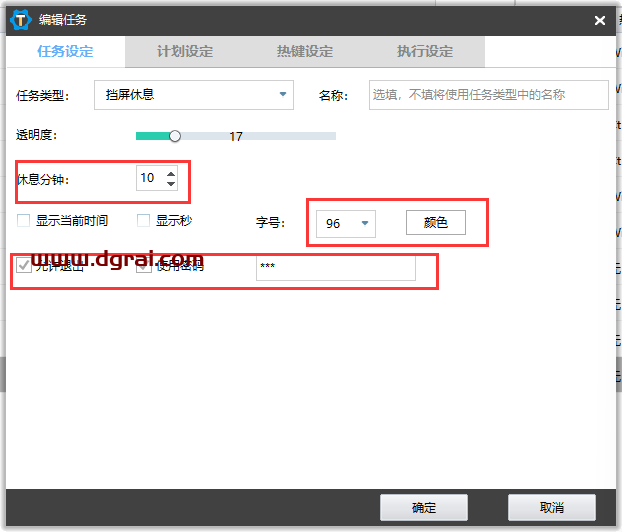Open the 字号 dropdown showing 96

pyautogui.click(x=346, y=223)
